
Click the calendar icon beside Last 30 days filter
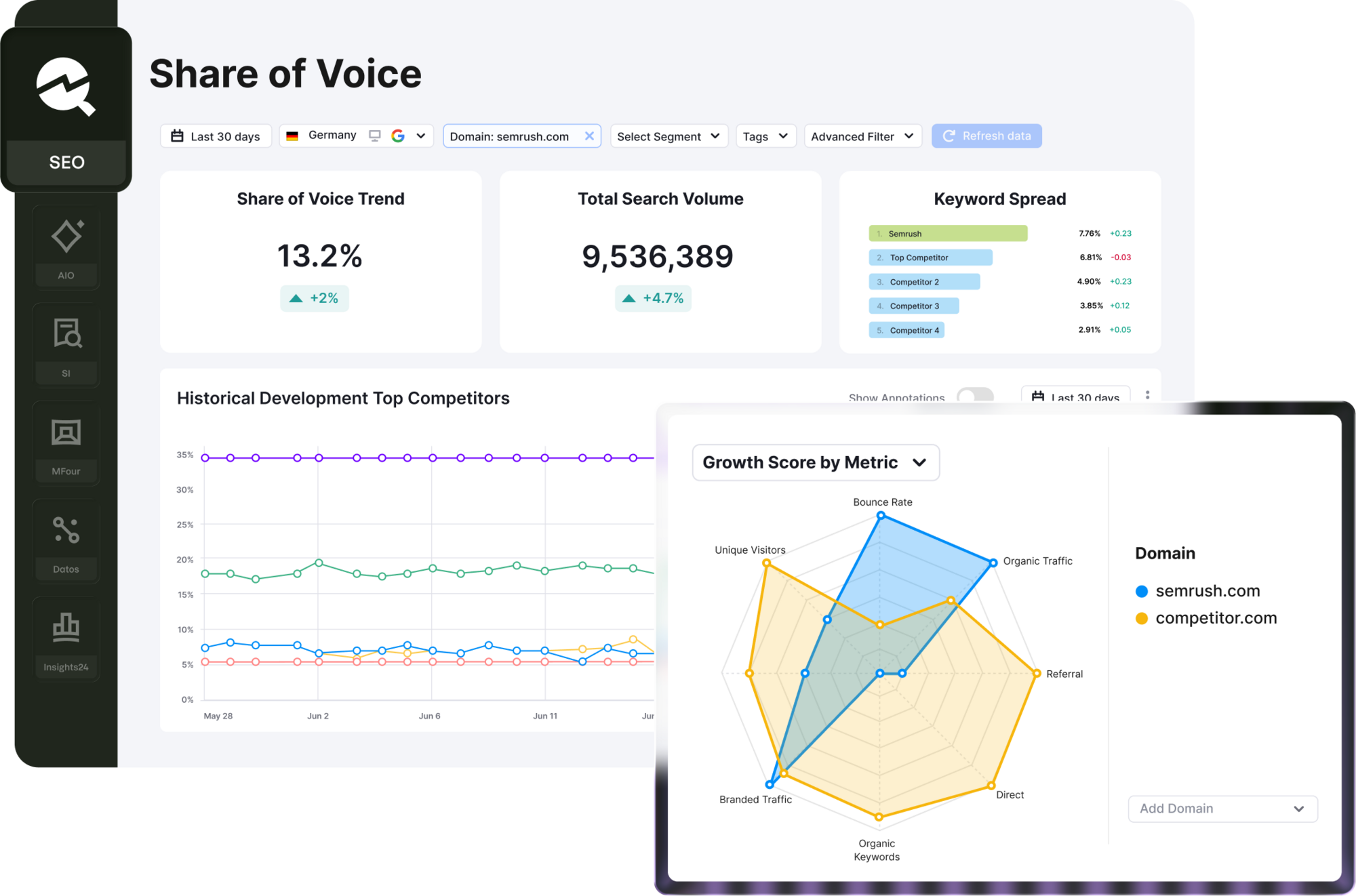(177, 136)
